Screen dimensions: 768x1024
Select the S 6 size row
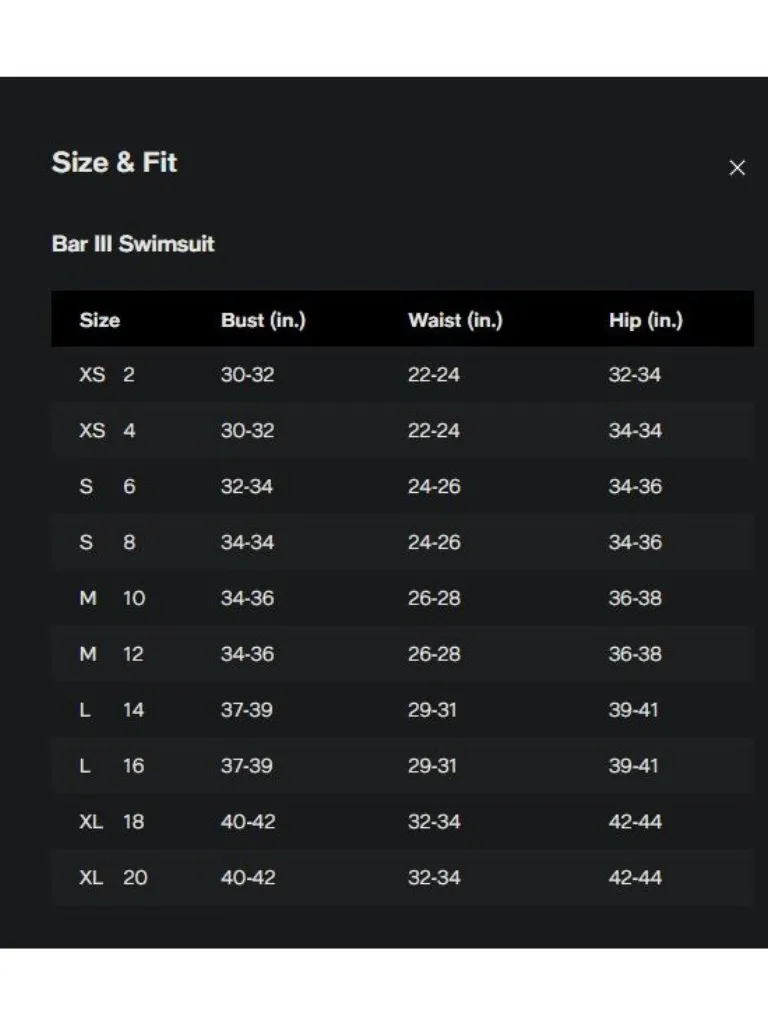[402, 486]
